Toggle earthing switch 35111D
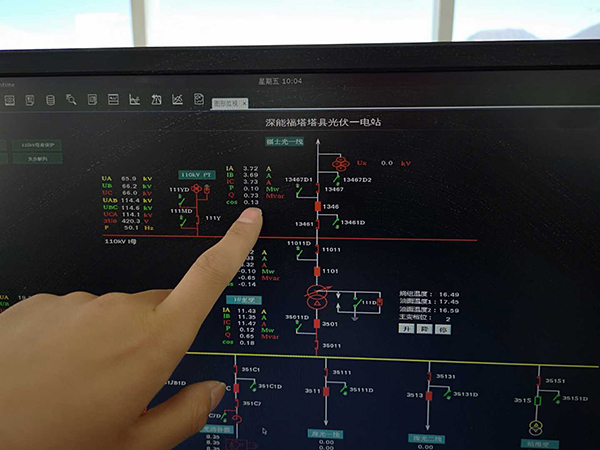 coord(344,390)
